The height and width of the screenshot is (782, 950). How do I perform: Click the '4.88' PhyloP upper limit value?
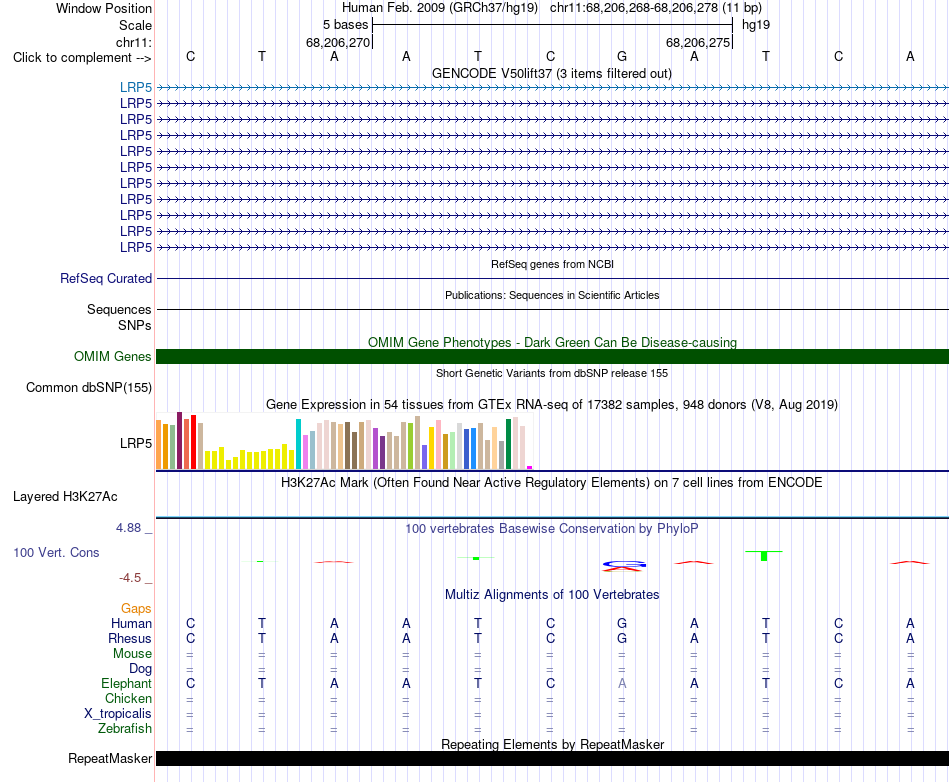(128, 528)
